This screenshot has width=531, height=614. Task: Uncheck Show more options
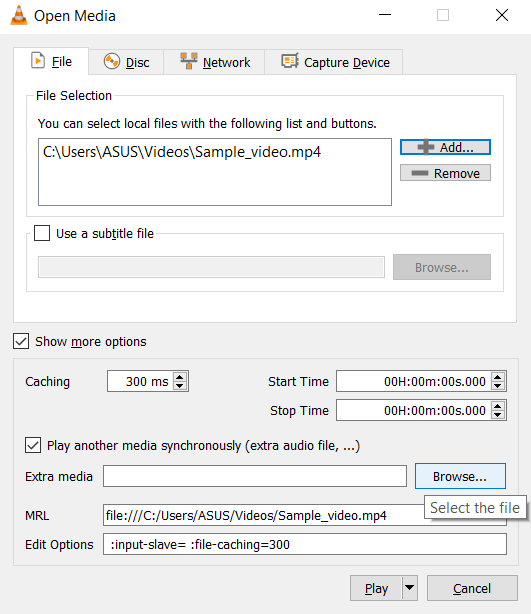click(21, 341)
